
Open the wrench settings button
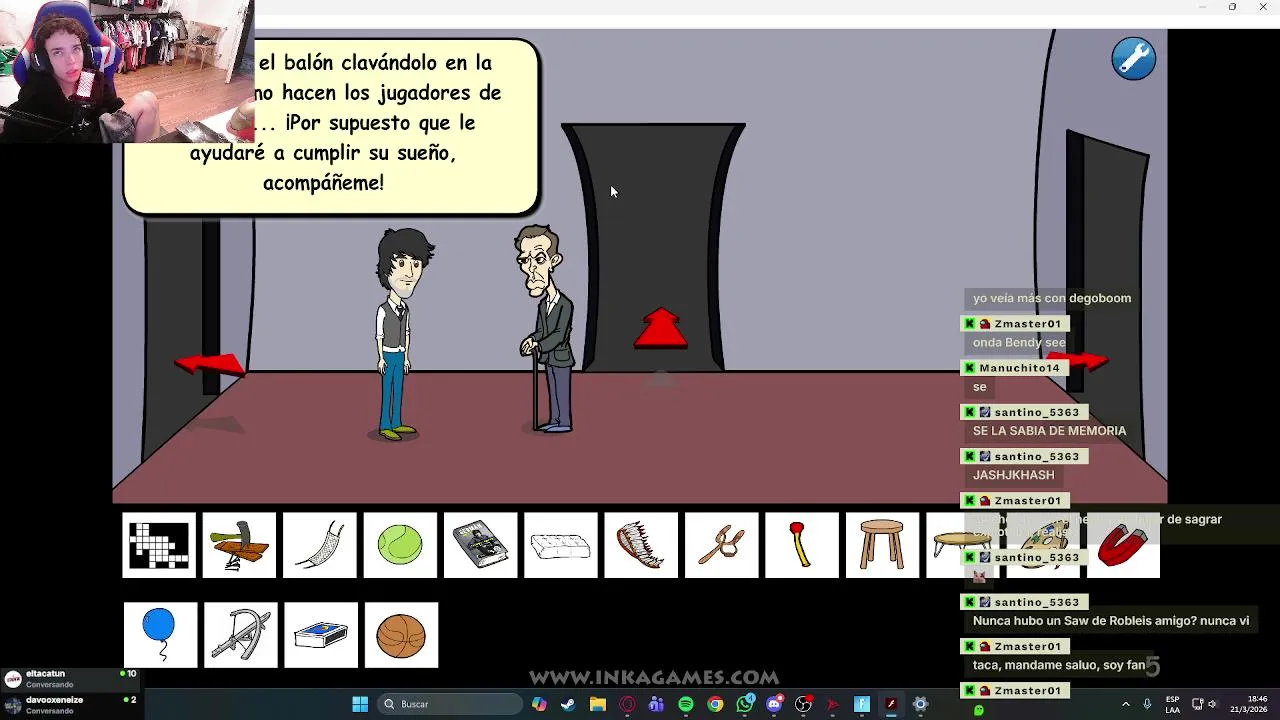click(1134, 59)
